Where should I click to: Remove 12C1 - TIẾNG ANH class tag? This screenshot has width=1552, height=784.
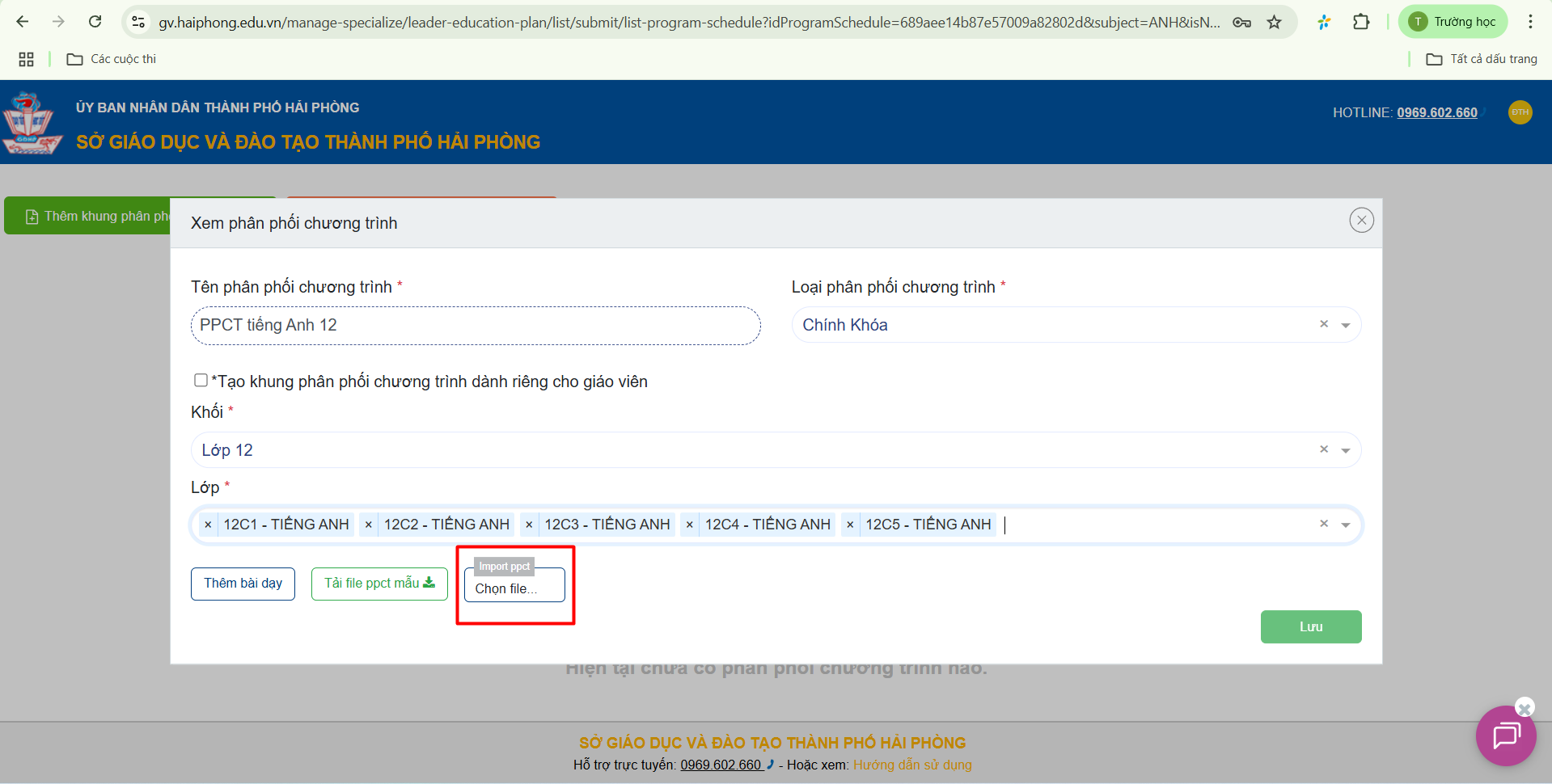point(208,525)
